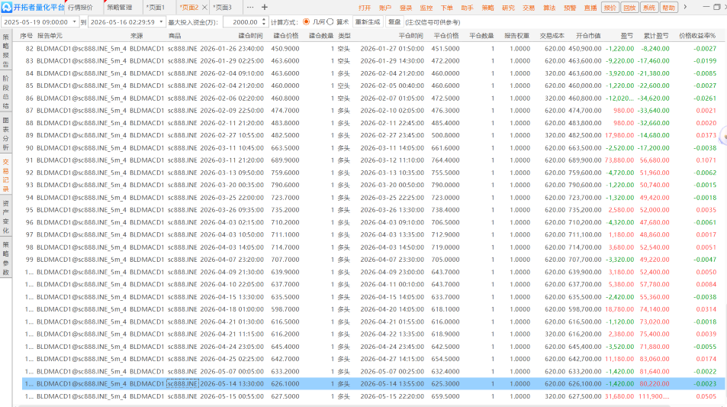Click the stepper arrows beside 2000.00

(264, 22)
